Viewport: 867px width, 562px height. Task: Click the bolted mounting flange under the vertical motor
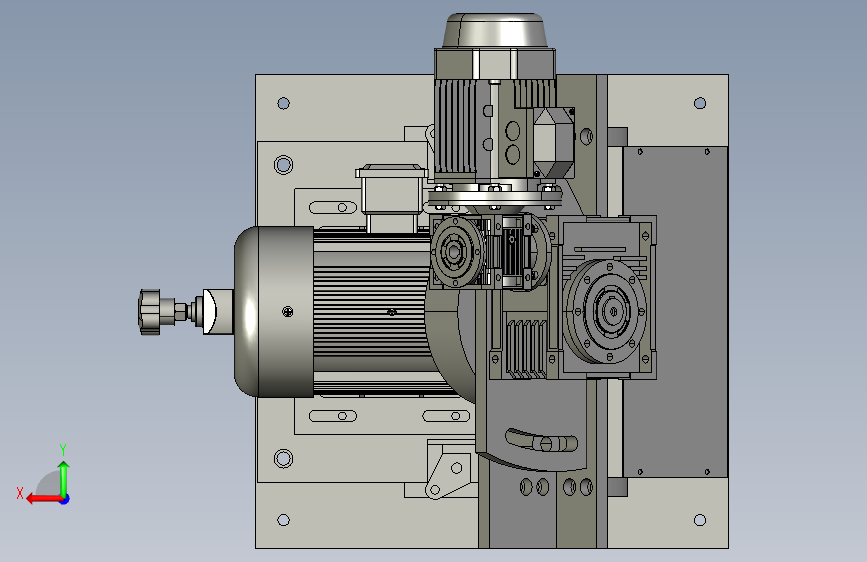tap(494, 195)
